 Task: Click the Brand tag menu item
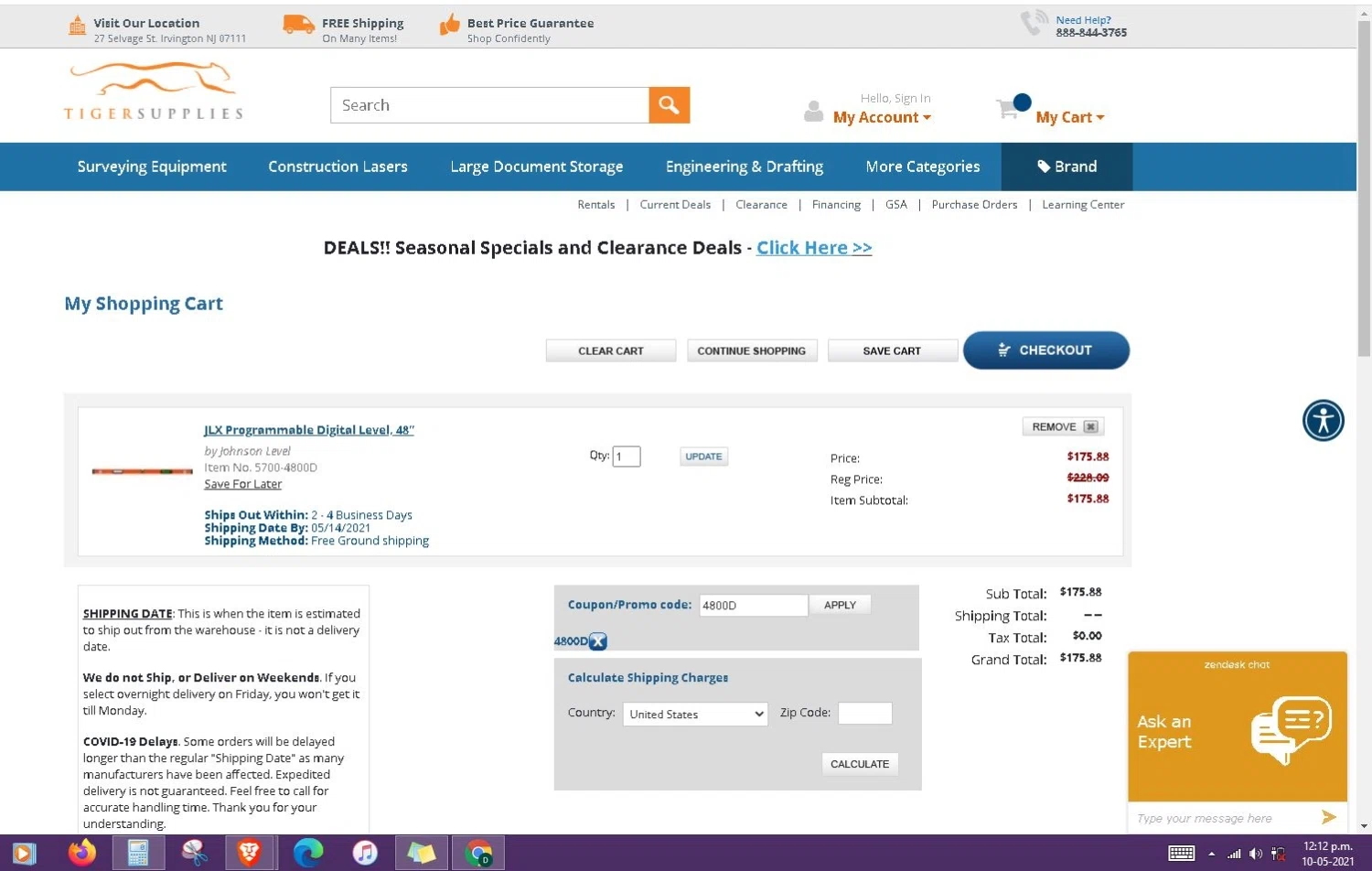coord(1067,167)
